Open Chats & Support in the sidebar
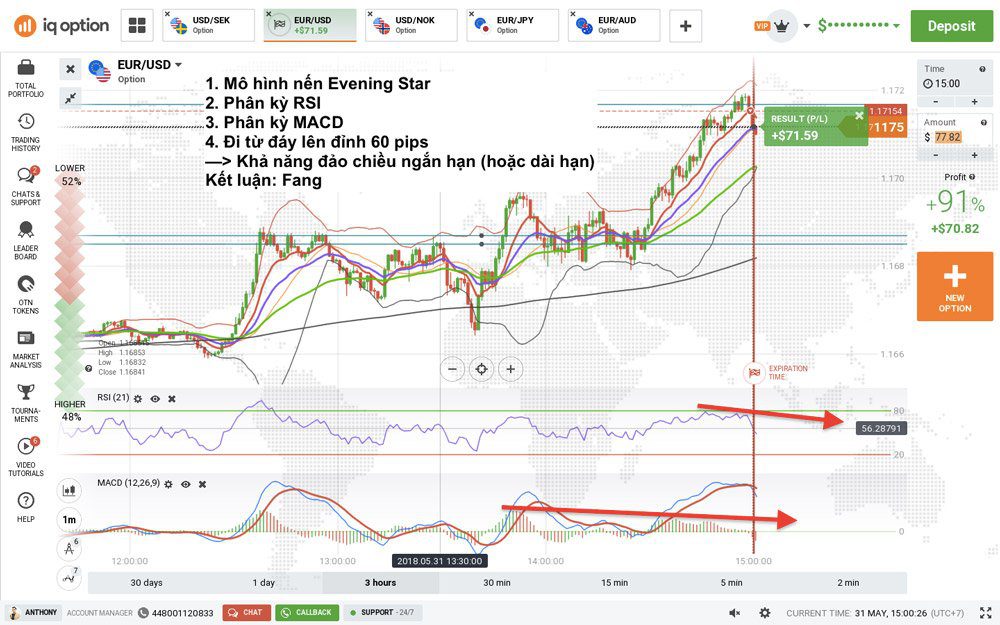This screenshot has width=1000, height=625. 25,183
